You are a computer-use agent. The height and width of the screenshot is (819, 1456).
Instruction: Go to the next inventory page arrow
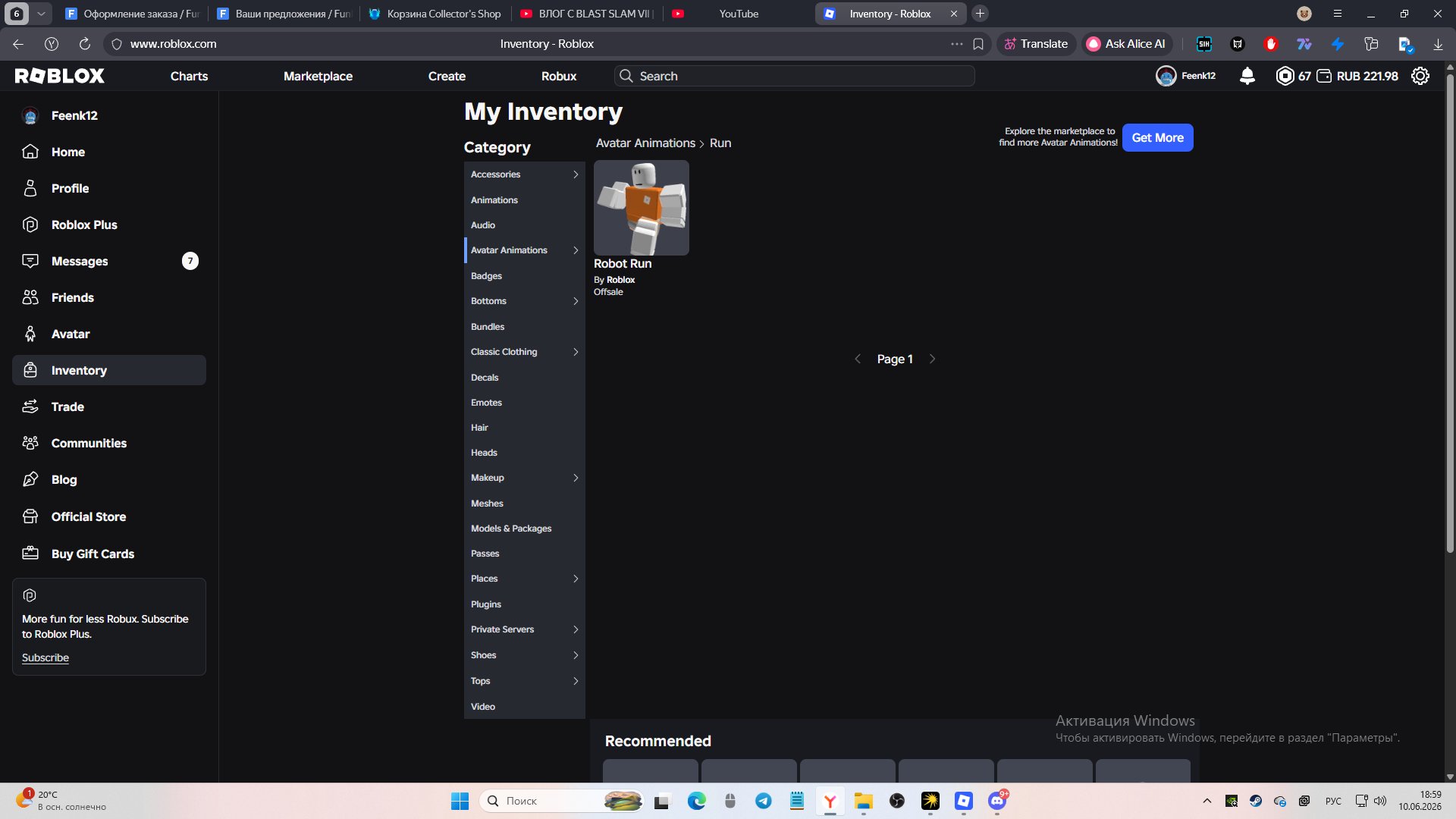pos(932,359)
